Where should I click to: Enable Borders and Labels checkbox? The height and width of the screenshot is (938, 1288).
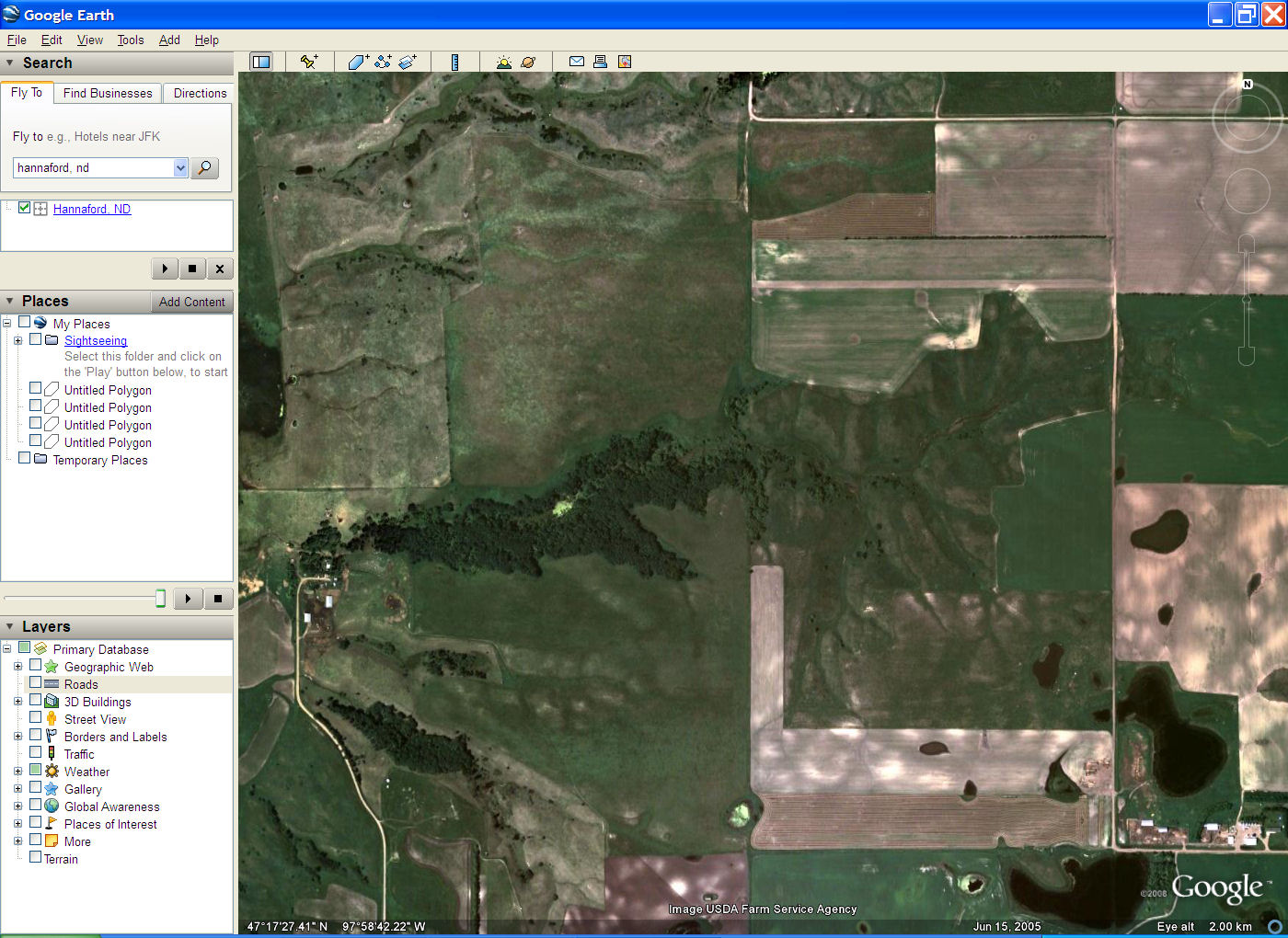click(x=35, y=735)
